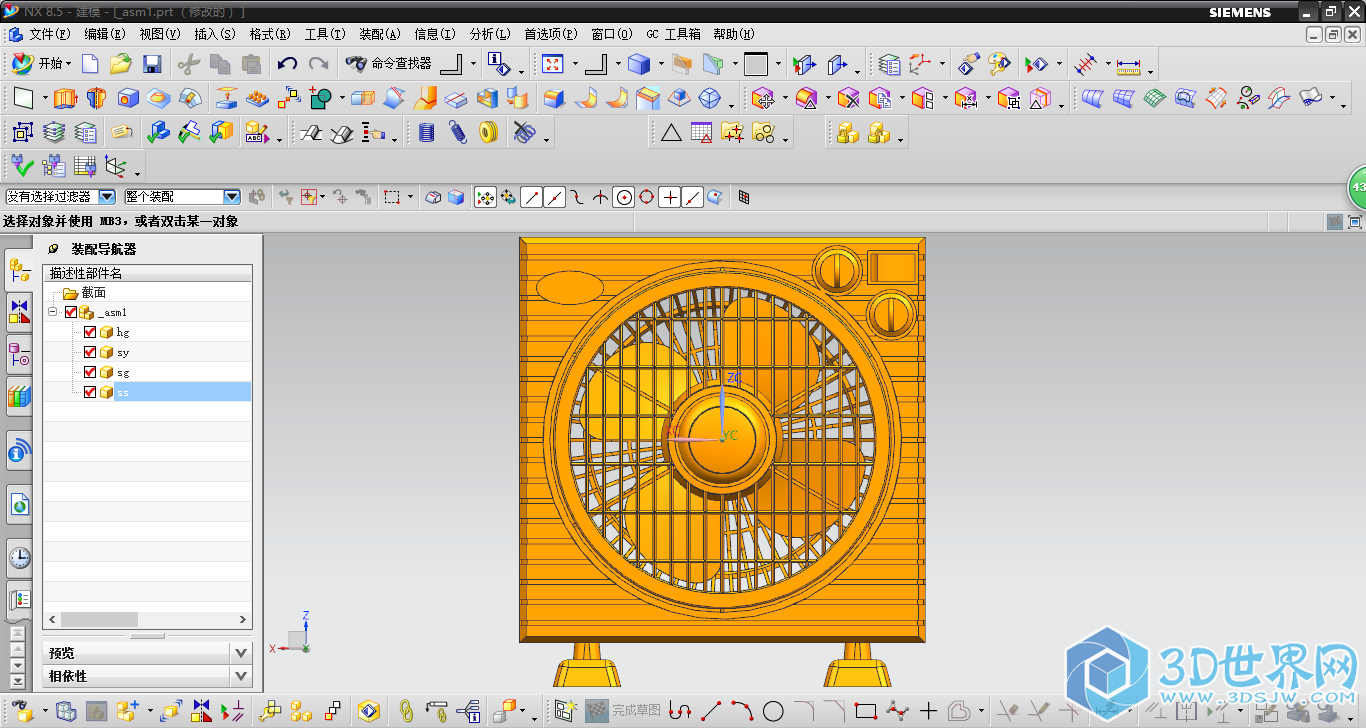Click the 描述性部件名 column header
Screen dimensions: 1366x728
pos(147,273)
